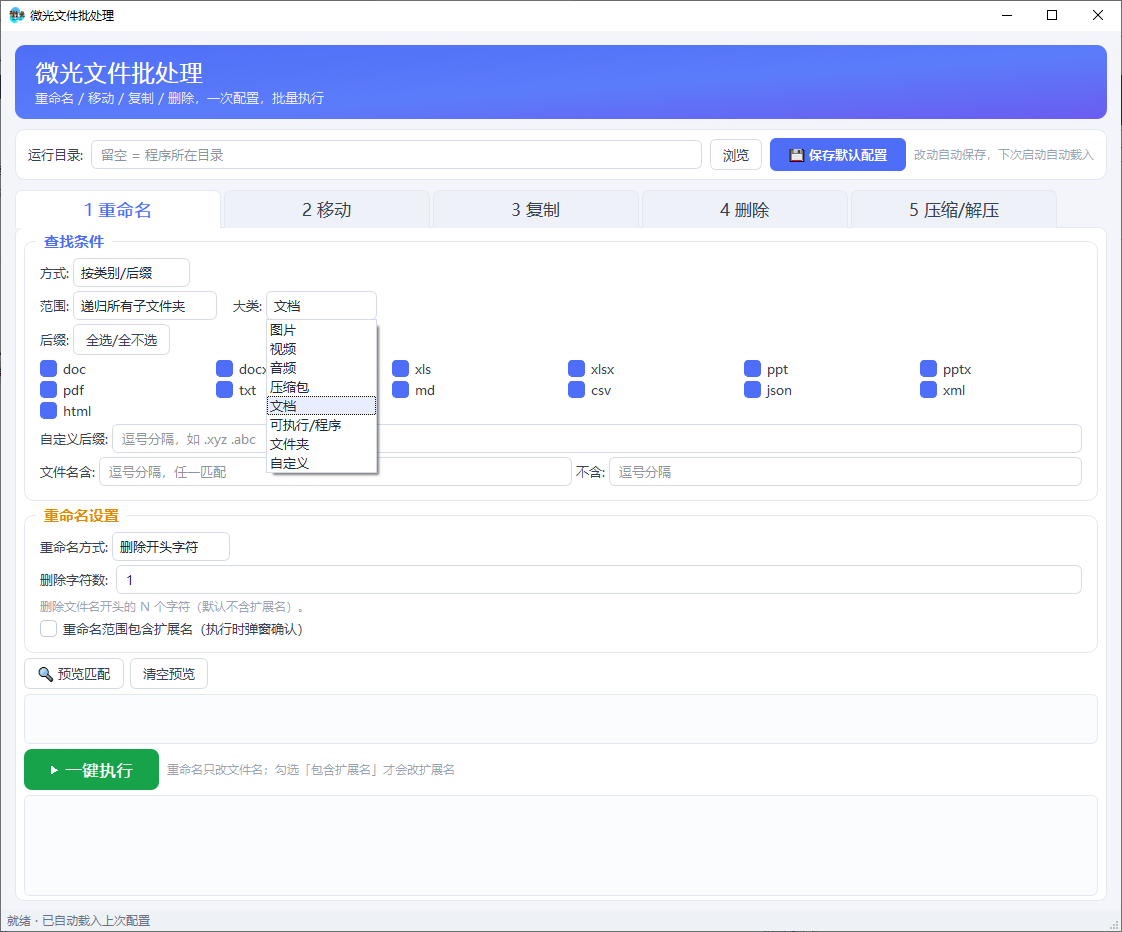Toggle the xls extension checkbox
1122x932 pixels.
(401, 369)
